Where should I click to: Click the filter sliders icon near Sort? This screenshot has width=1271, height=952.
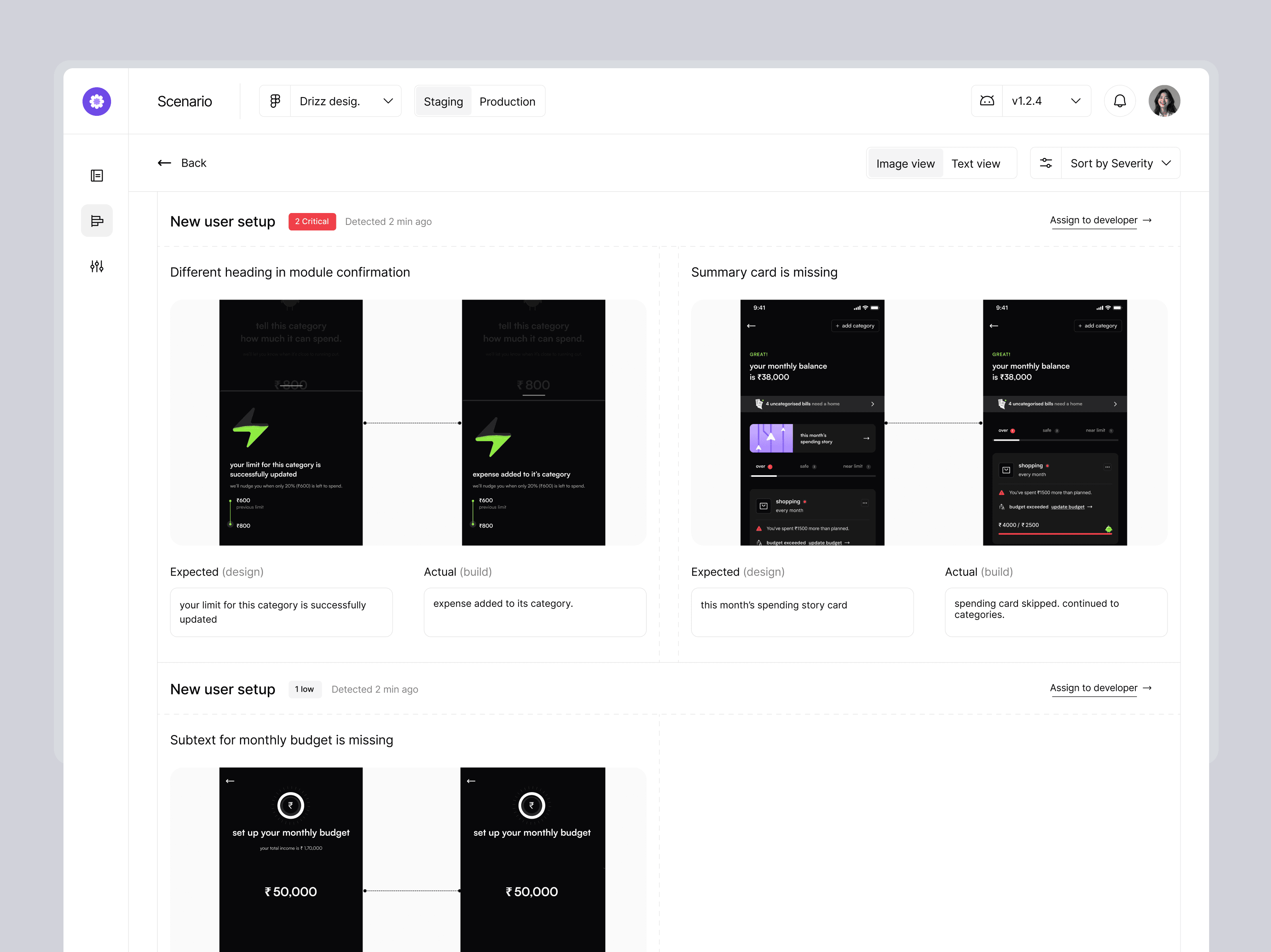[1046, 163]
